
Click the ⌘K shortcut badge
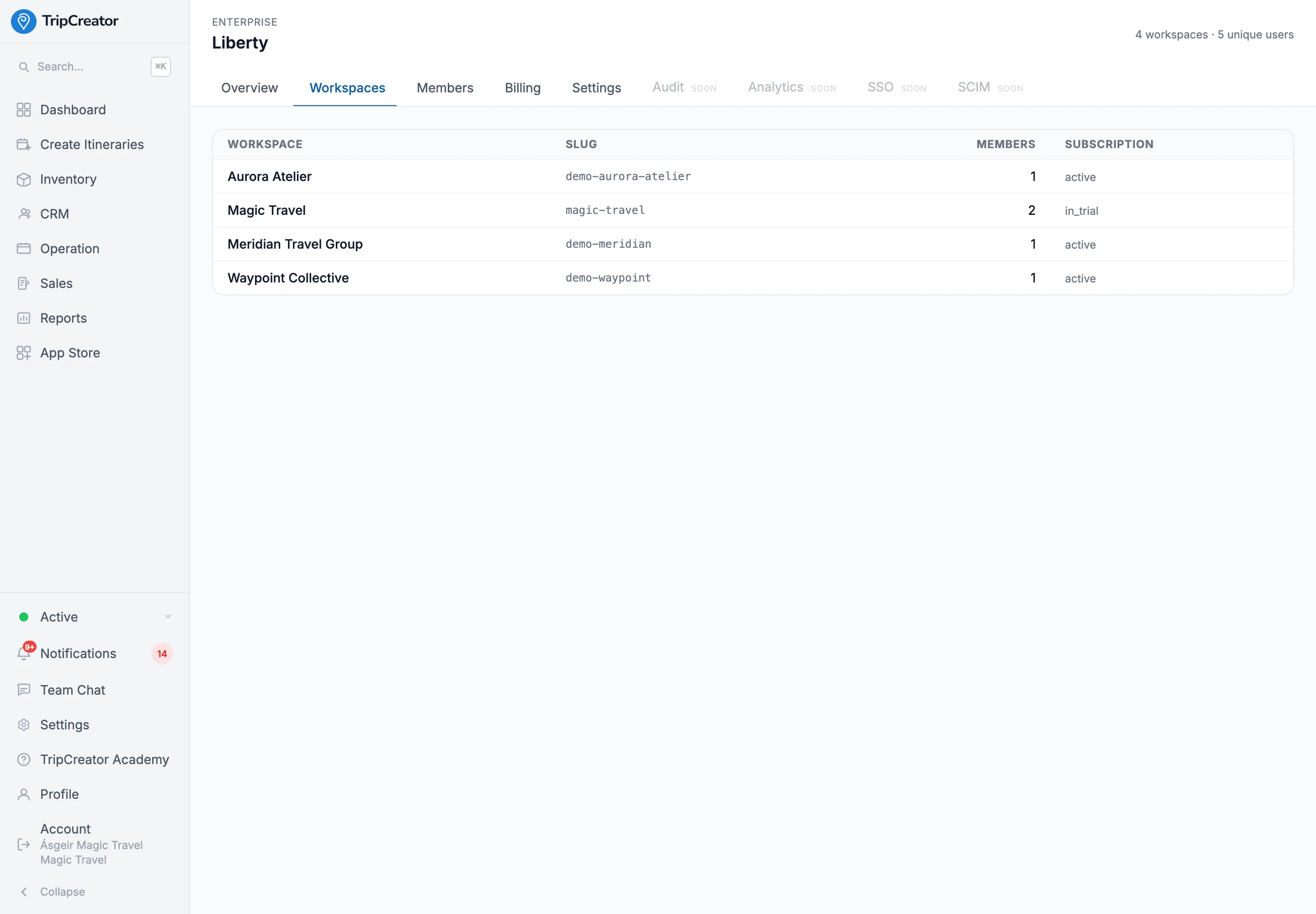161,67
